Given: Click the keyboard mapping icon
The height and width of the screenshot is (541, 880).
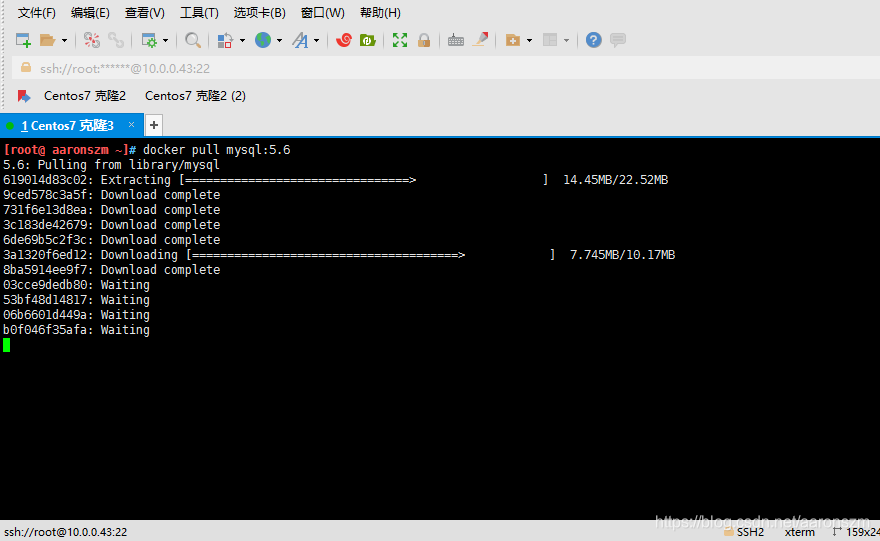Looking at the screenshot, I should [456, 40].
